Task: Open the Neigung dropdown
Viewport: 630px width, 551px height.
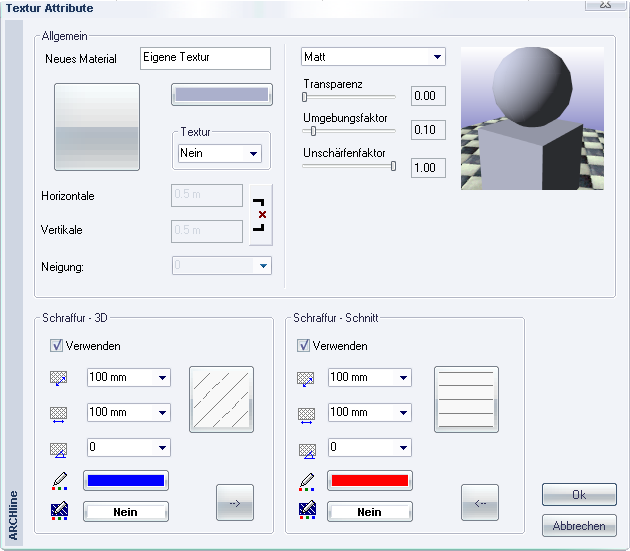Action: (222, 266)
